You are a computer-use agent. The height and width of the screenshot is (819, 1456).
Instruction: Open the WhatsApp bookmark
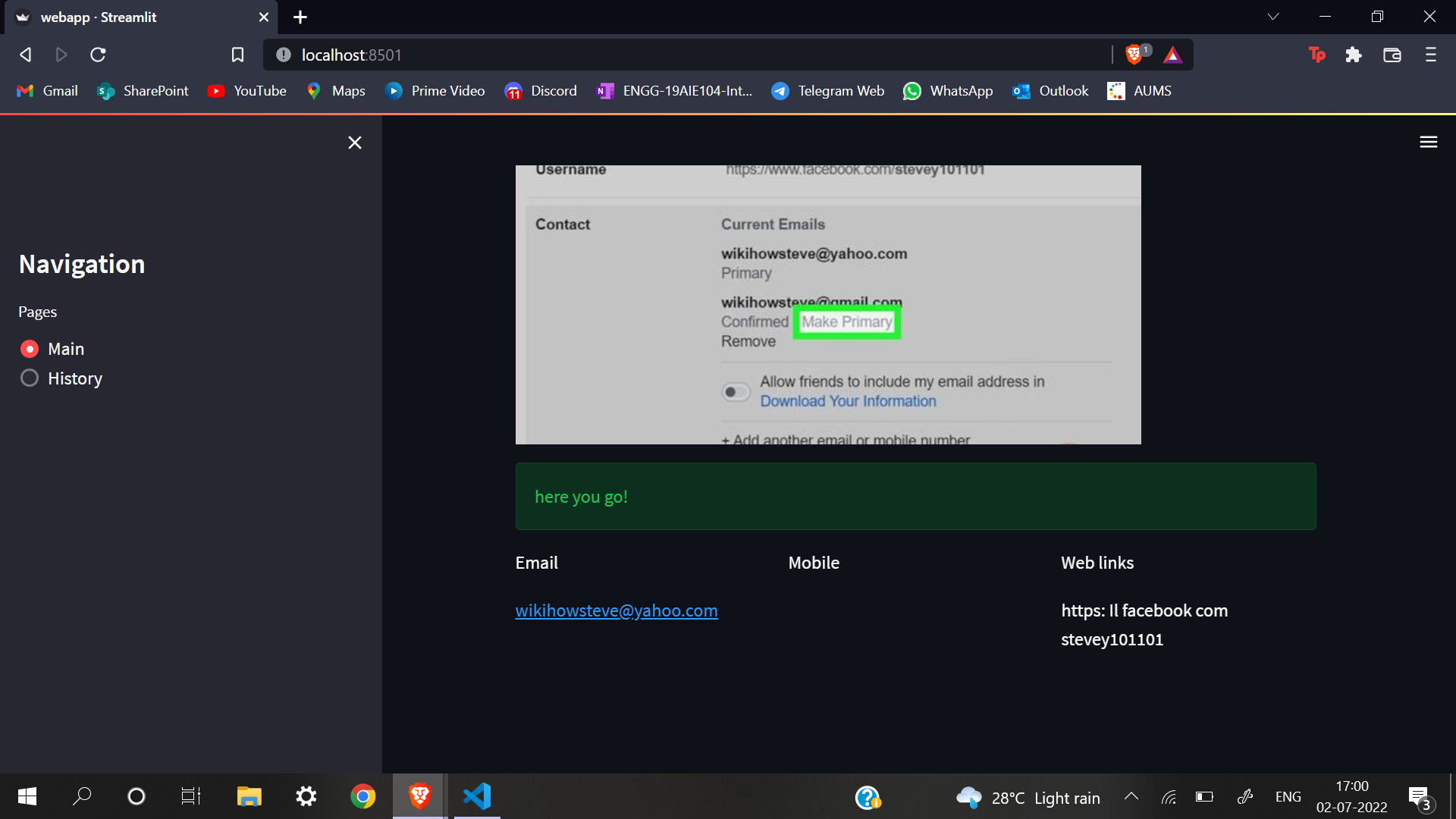[x=948, y=91]
